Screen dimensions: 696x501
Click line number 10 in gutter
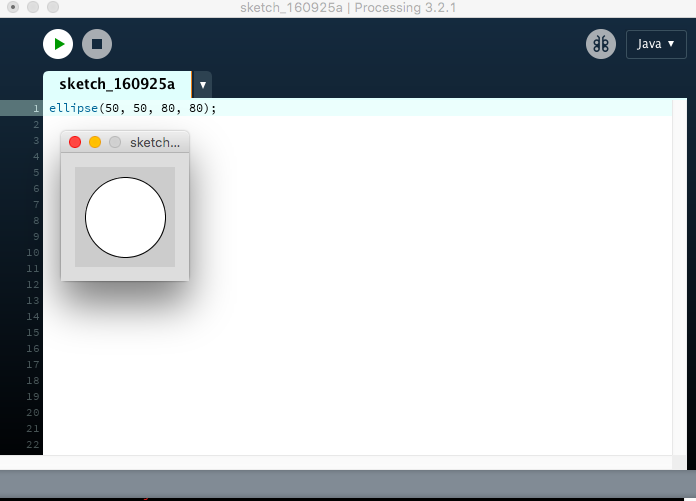(x=33, y=252)
